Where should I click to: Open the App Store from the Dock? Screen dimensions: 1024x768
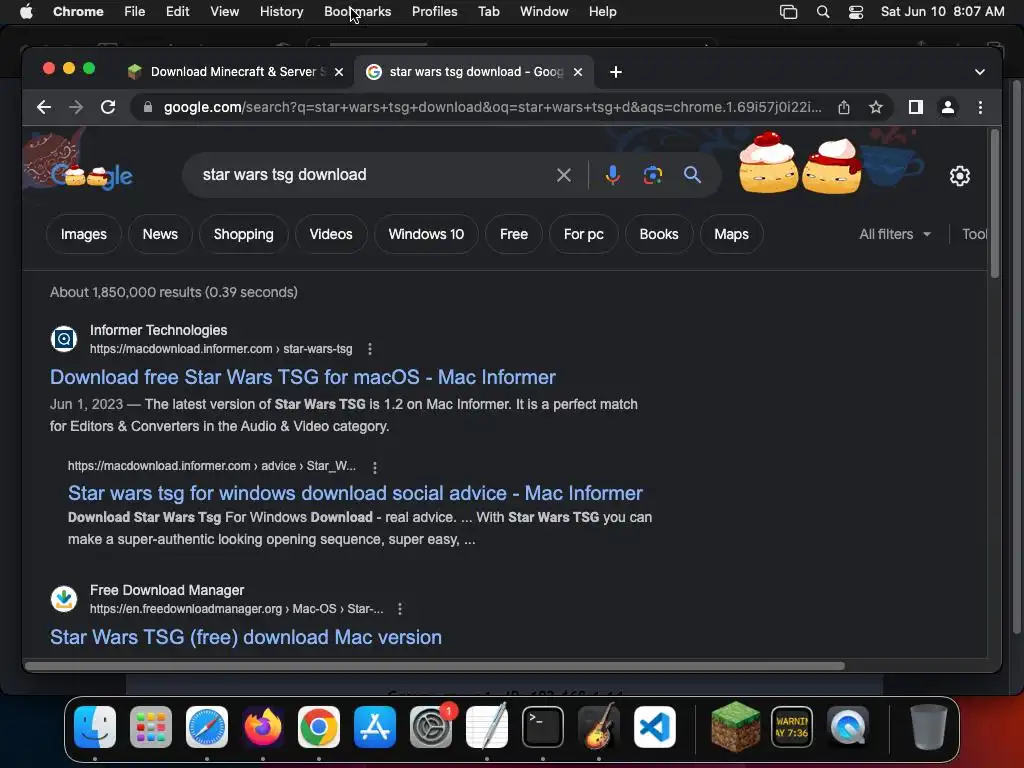pos(375,727)
